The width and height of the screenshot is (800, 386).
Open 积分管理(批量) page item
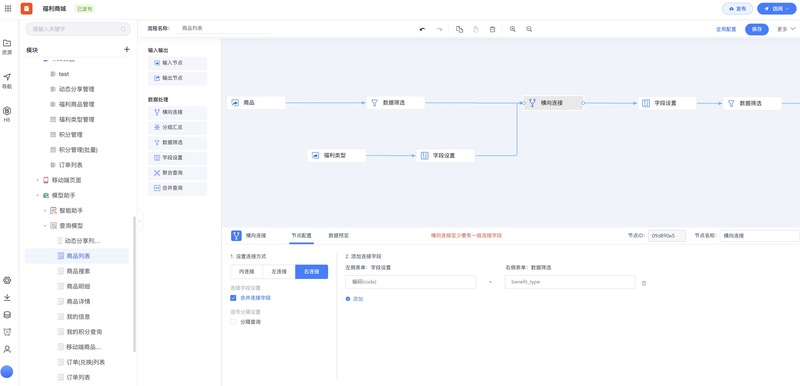pos(77,150)
